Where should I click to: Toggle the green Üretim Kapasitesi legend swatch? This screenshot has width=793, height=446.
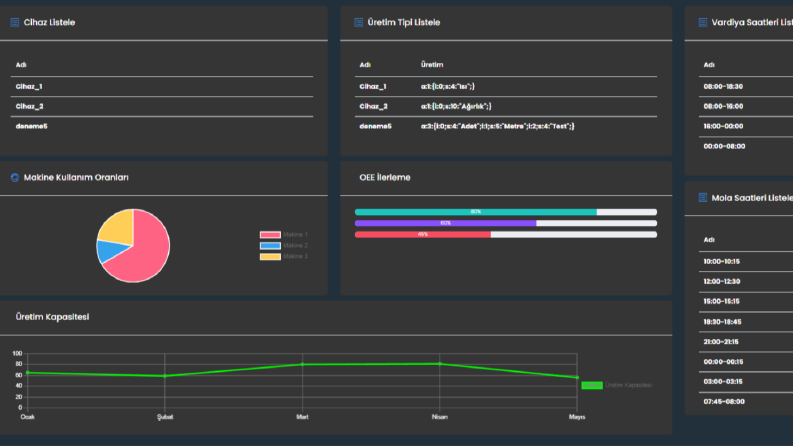[x=592, y=385]
